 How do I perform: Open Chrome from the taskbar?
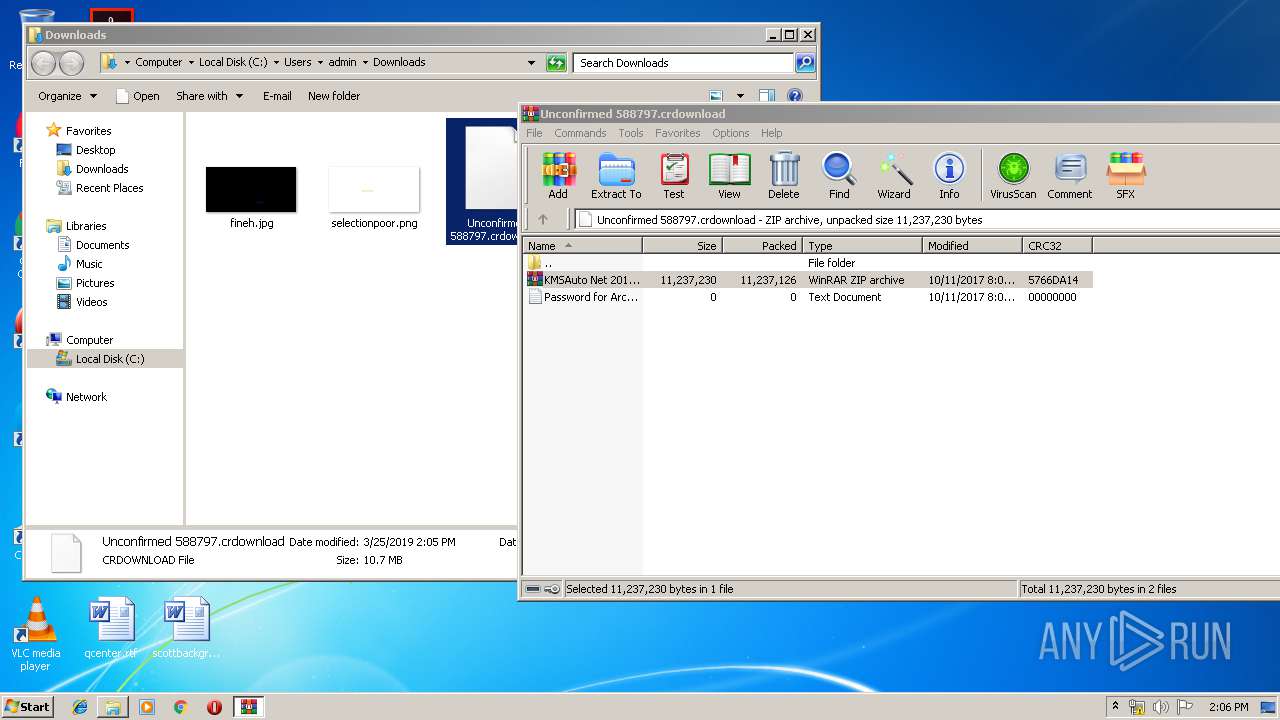[180, 707]
